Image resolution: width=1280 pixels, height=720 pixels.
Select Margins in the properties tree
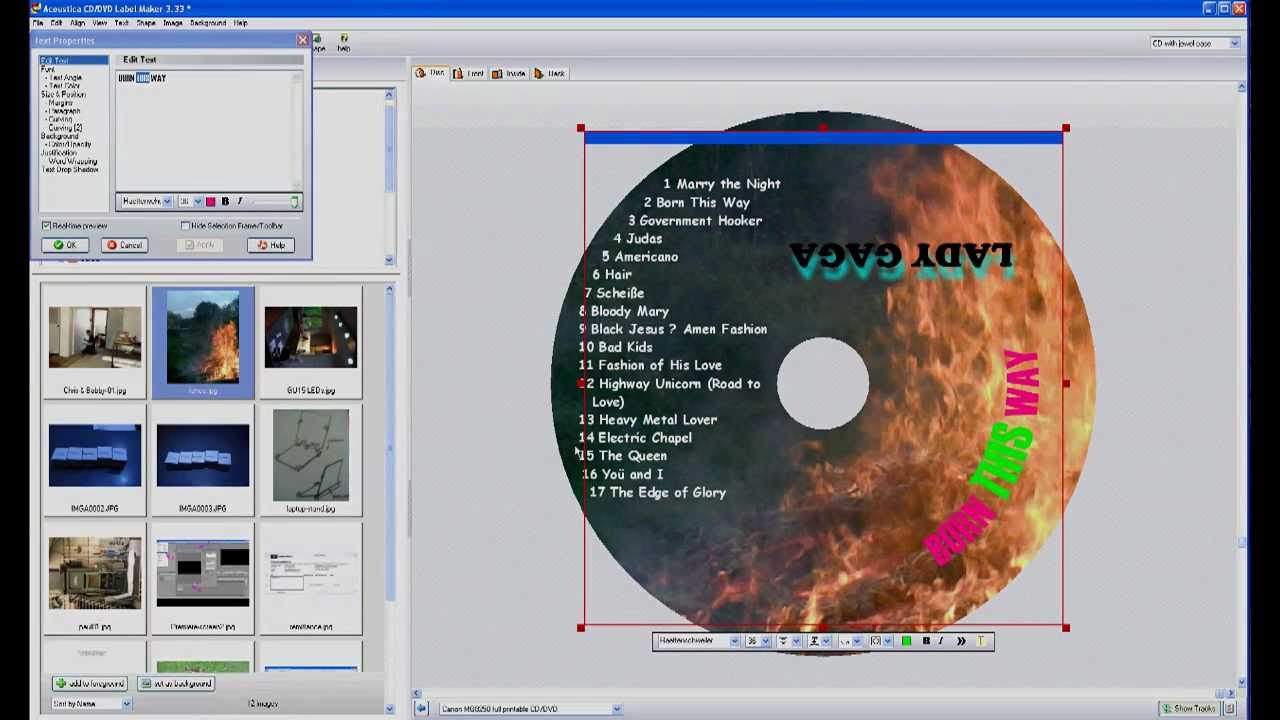(60, 103)
